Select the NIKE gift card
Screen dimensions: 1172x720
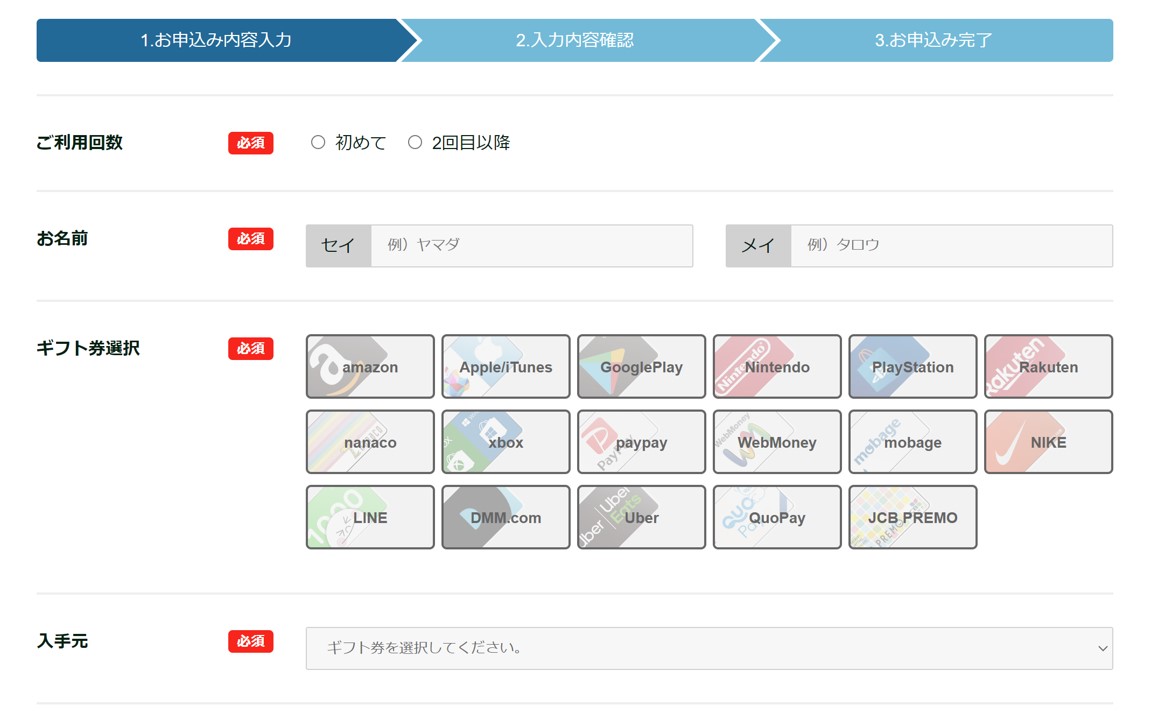pos(1049,442)
